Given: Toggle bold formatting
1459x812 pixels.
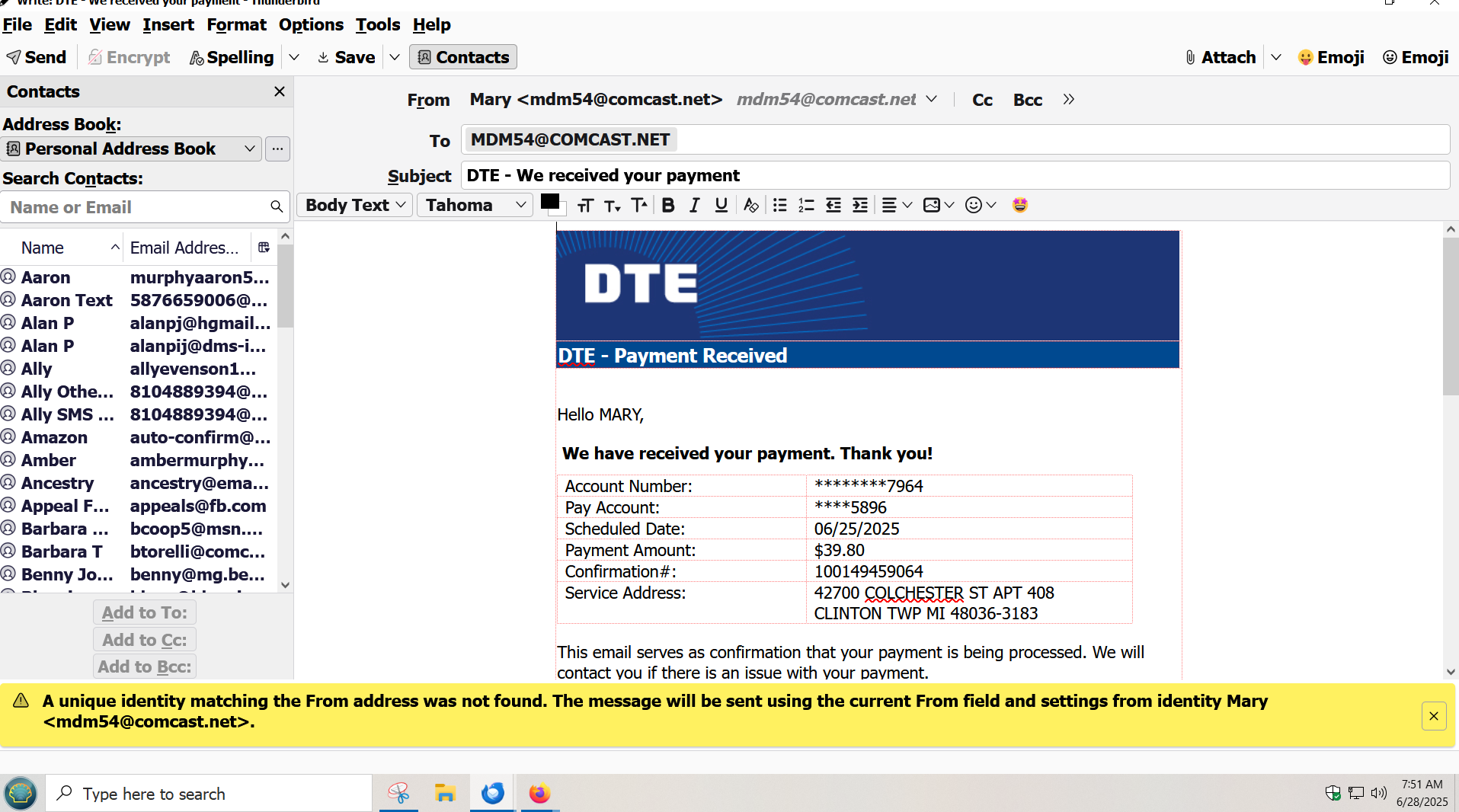Looking at the screenshot, I should (x=668, y=205).
